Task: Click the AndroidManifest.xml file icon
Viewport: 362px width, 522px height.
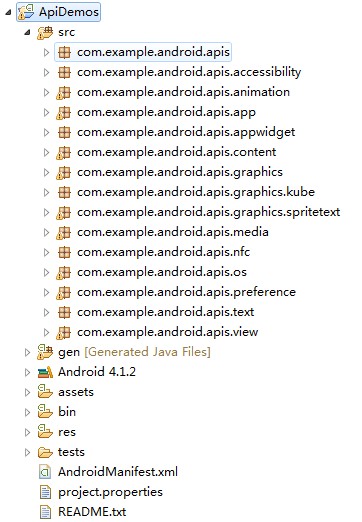Action: (x=45, y=472)
